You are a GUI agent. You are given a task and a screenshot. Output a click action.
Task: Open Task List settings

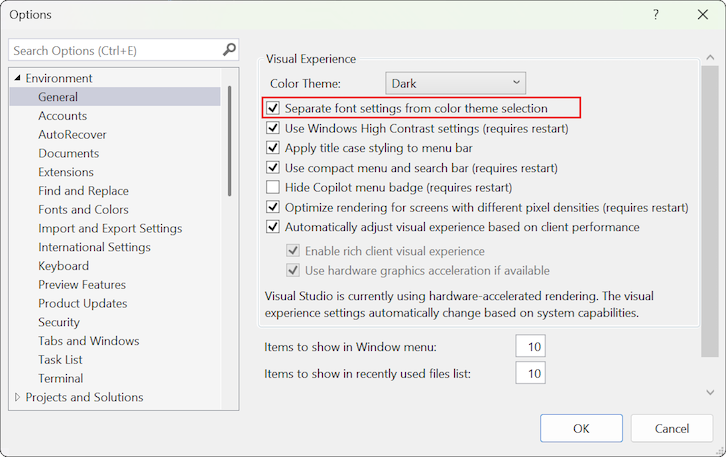point(60,359)
